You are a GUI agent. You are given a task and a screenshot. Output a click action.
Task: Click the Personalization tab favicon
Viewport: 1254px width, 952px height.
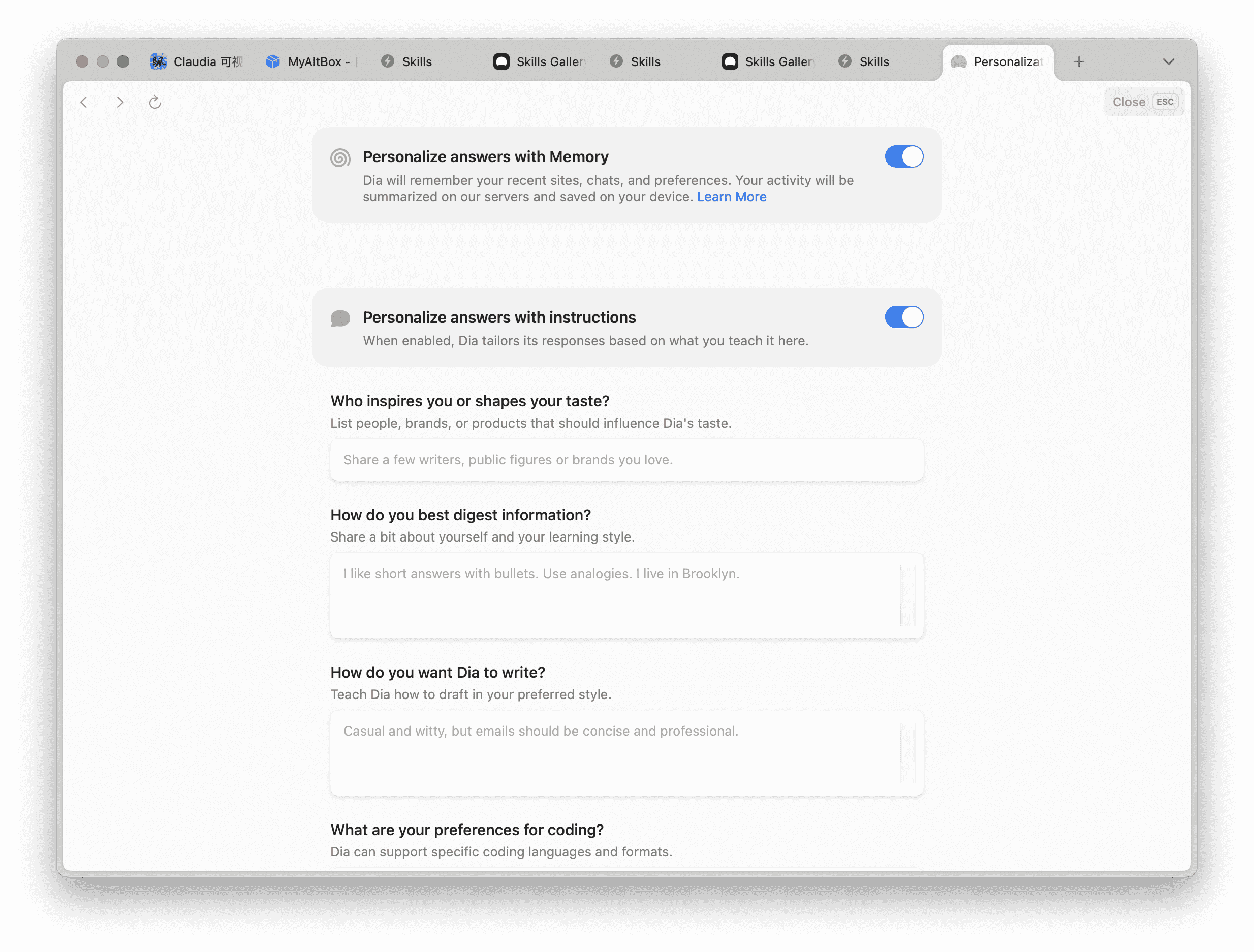coord(959,62)
